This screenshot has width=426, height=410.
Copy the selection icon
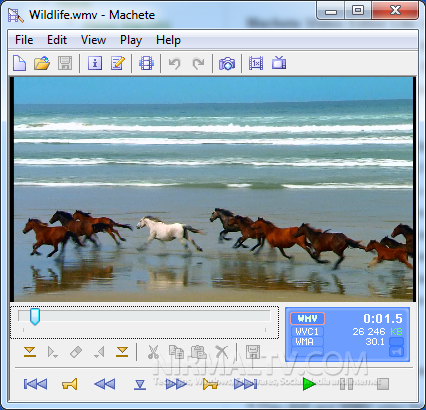tap(176, 352)
